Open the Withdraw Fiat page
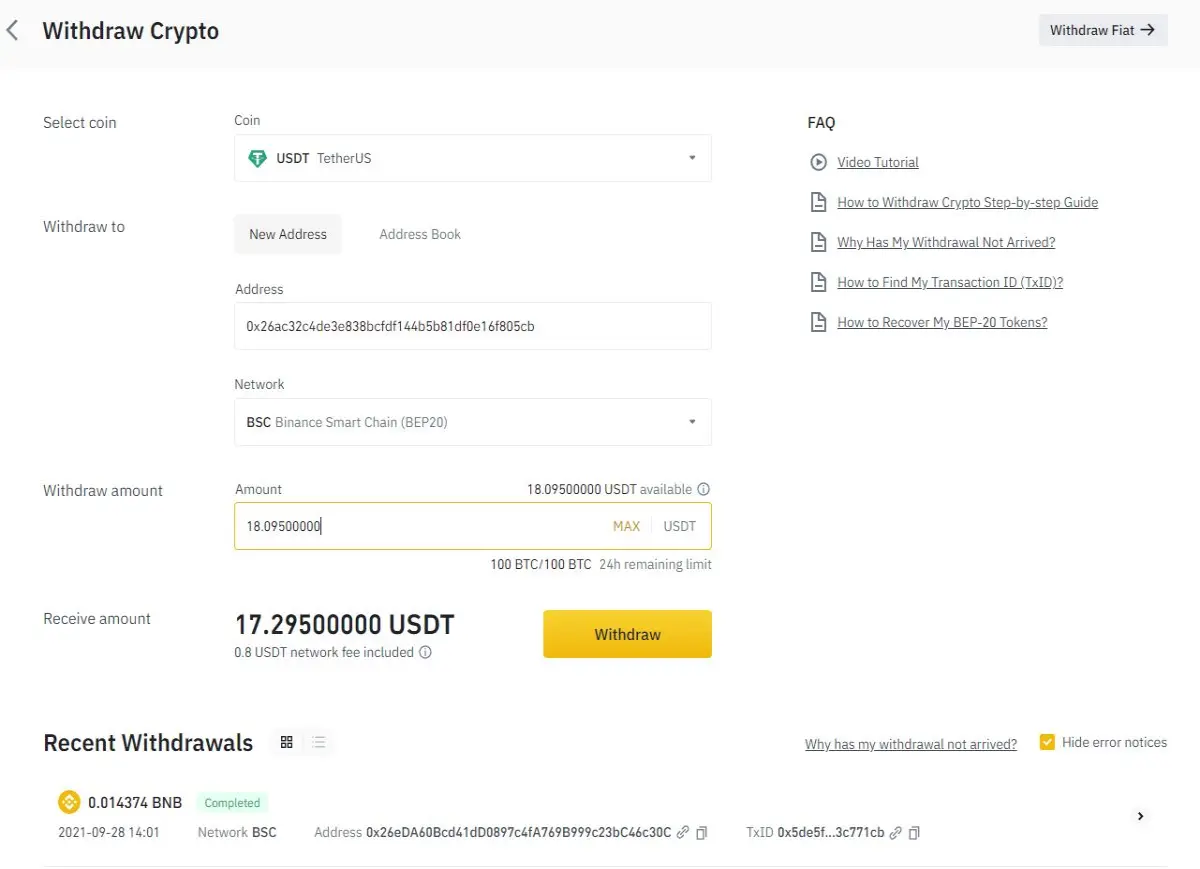1200x869 pixels. 1103,30
